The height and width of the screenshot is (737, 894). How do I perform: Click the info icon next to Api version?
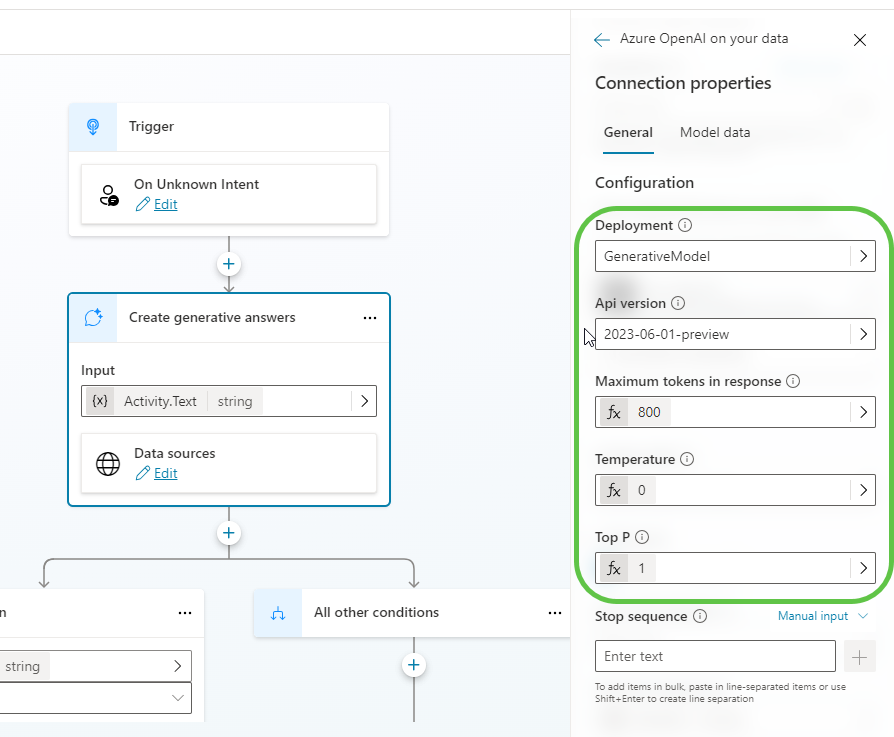[677, 303]
